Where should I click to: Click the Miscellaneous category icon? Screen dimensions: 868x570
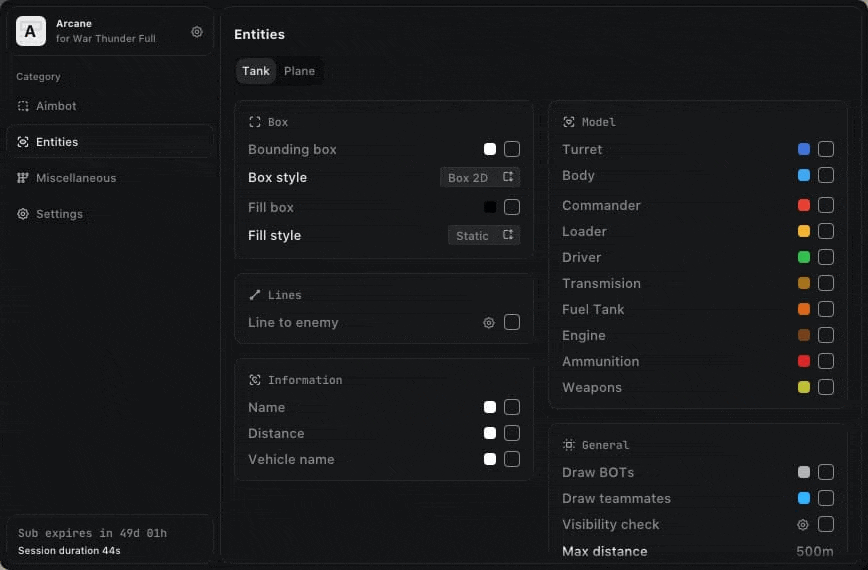[23, 178]
